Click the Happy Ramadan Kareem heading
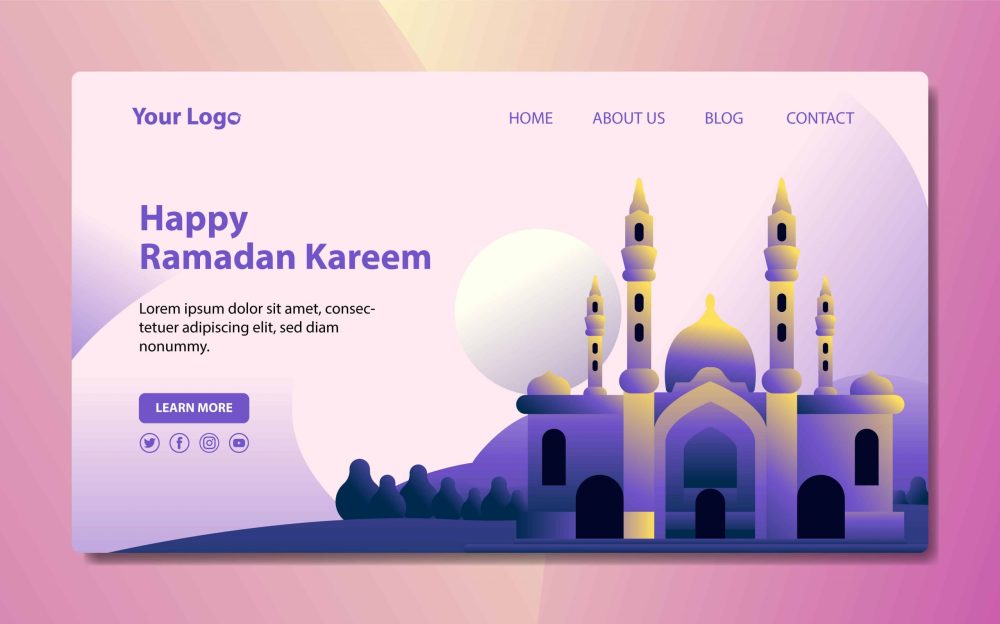The image size is (1000, 624). [285, 237]
